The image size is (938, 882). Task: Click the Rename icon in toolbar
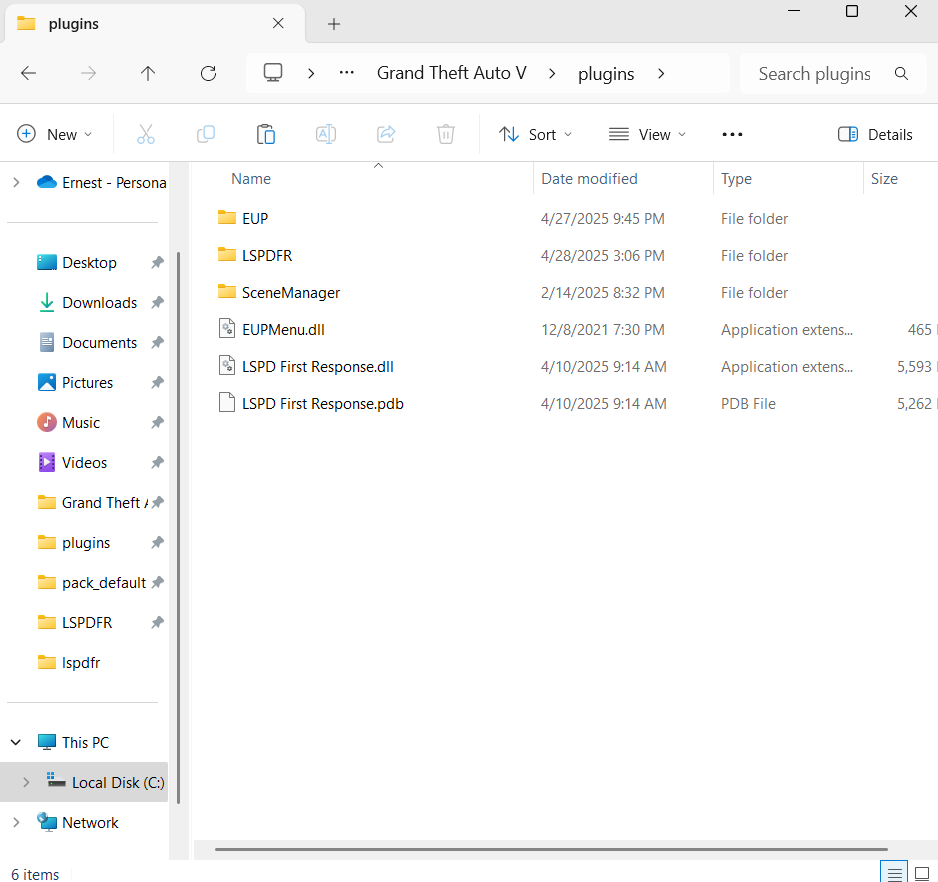[326, 134]
